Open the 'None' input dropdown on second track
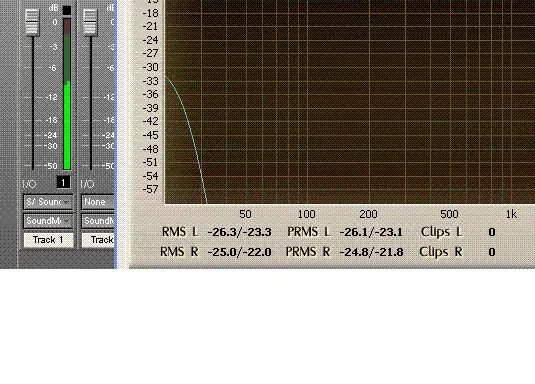This screenshot has height=384, width=535. [x=98, y=202]
